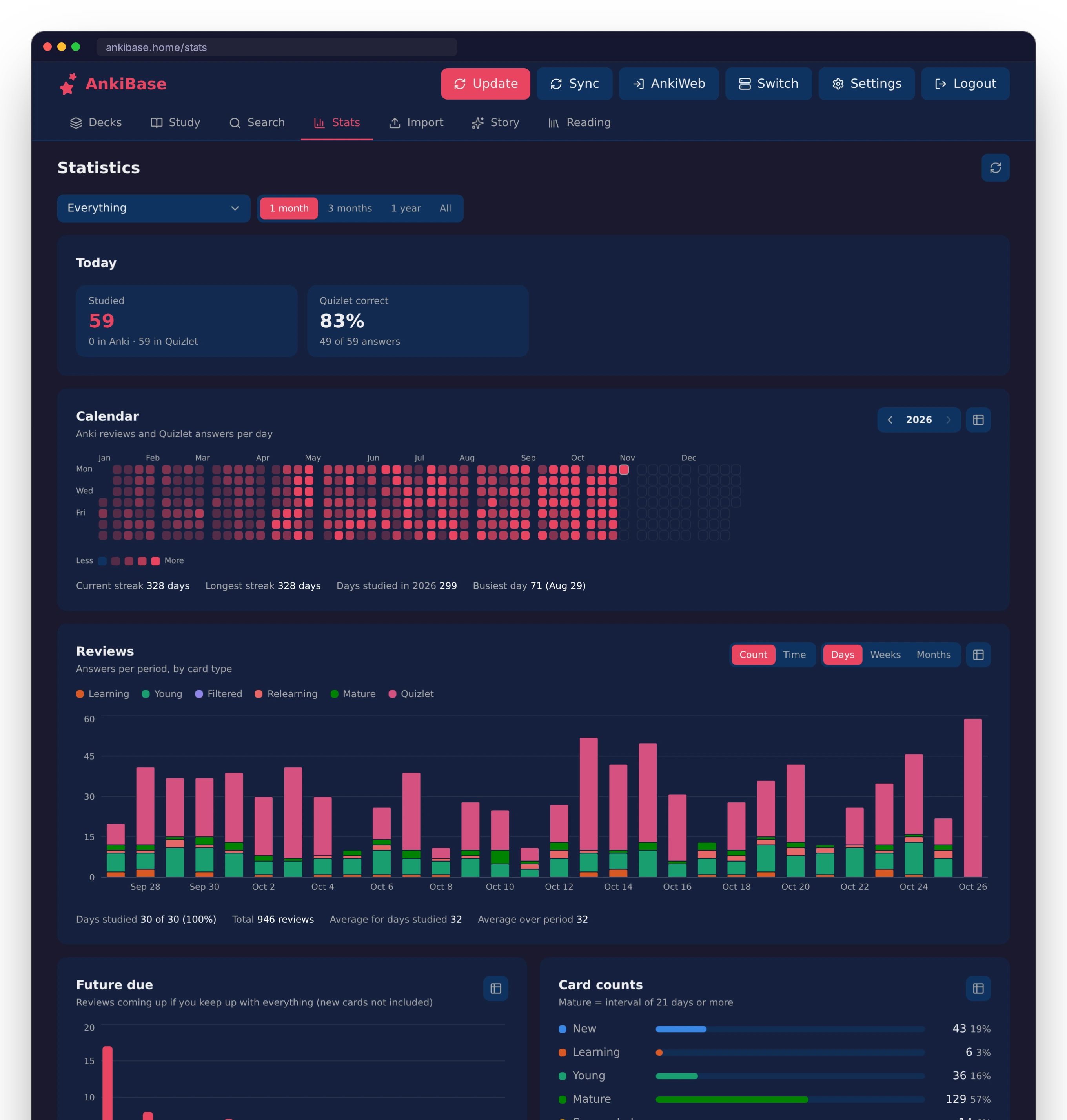Open the Study tab
The image size is (1067, 1120).
[175, 123]
